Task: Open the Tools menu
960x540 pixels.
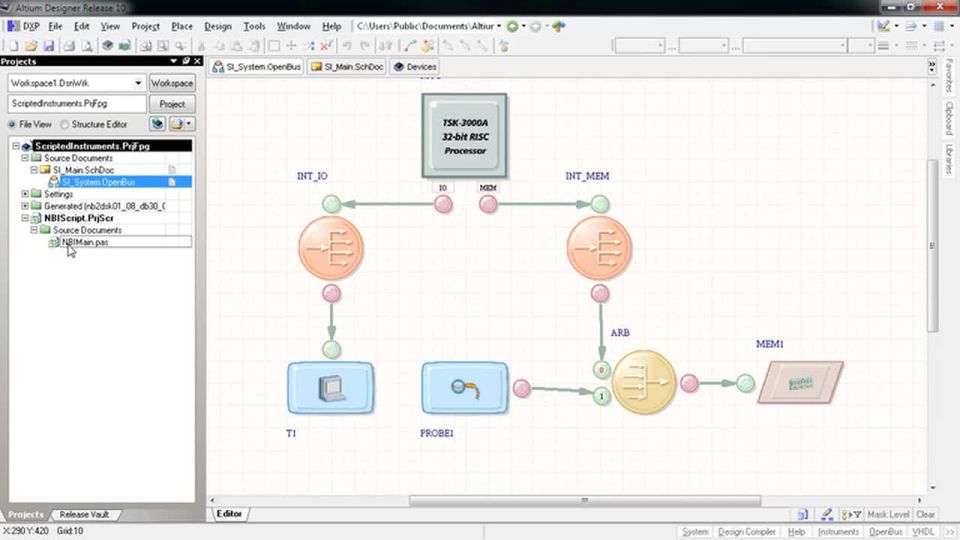Action: tap(254, 26)
